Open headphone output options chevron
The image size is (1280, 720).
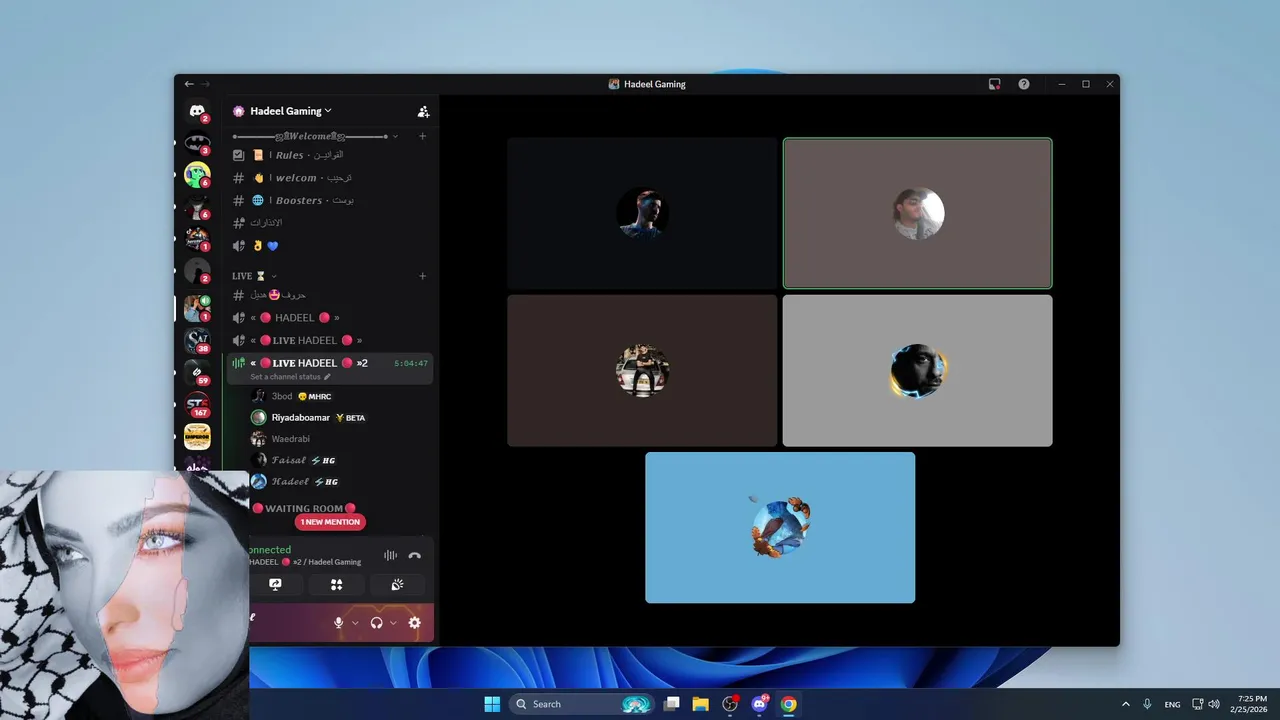[x=393, y=623]
